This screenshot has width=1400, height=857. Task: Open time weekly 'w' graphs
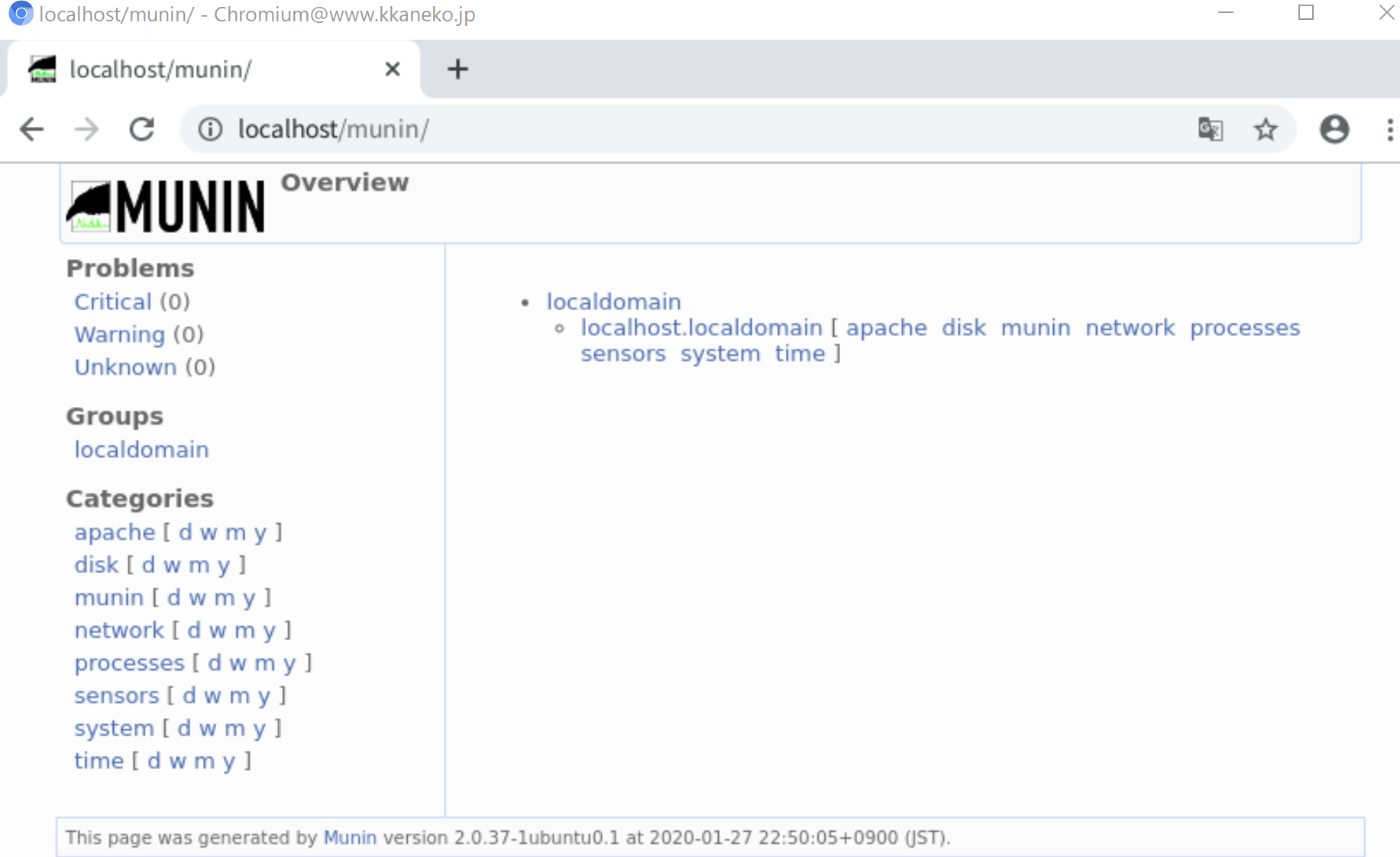(178, 762)
